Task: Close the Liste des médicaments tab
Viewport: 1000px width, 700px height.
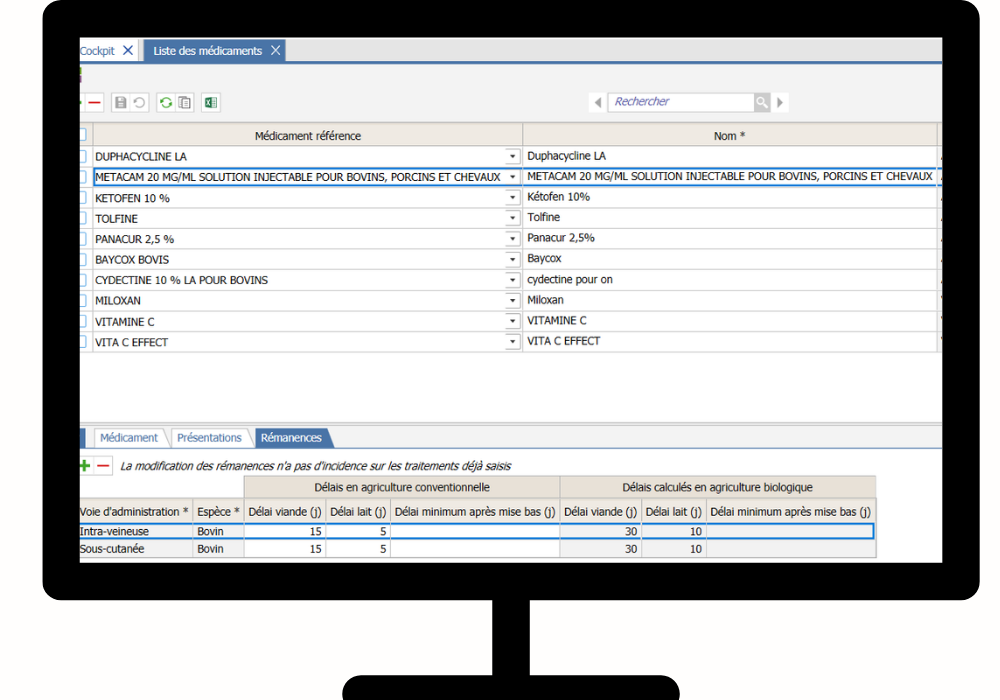Action: [276, 50]
